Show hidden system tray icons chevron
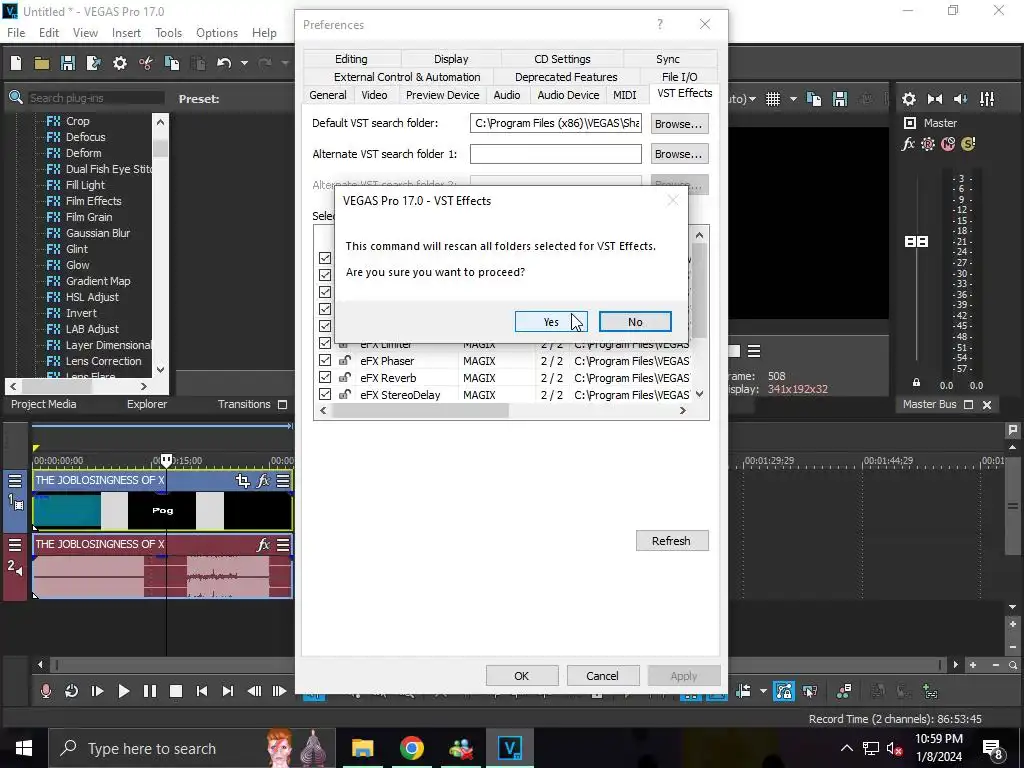Image resolution: width=1024 pixels, height=768 pixels. [x=846, y=748]
